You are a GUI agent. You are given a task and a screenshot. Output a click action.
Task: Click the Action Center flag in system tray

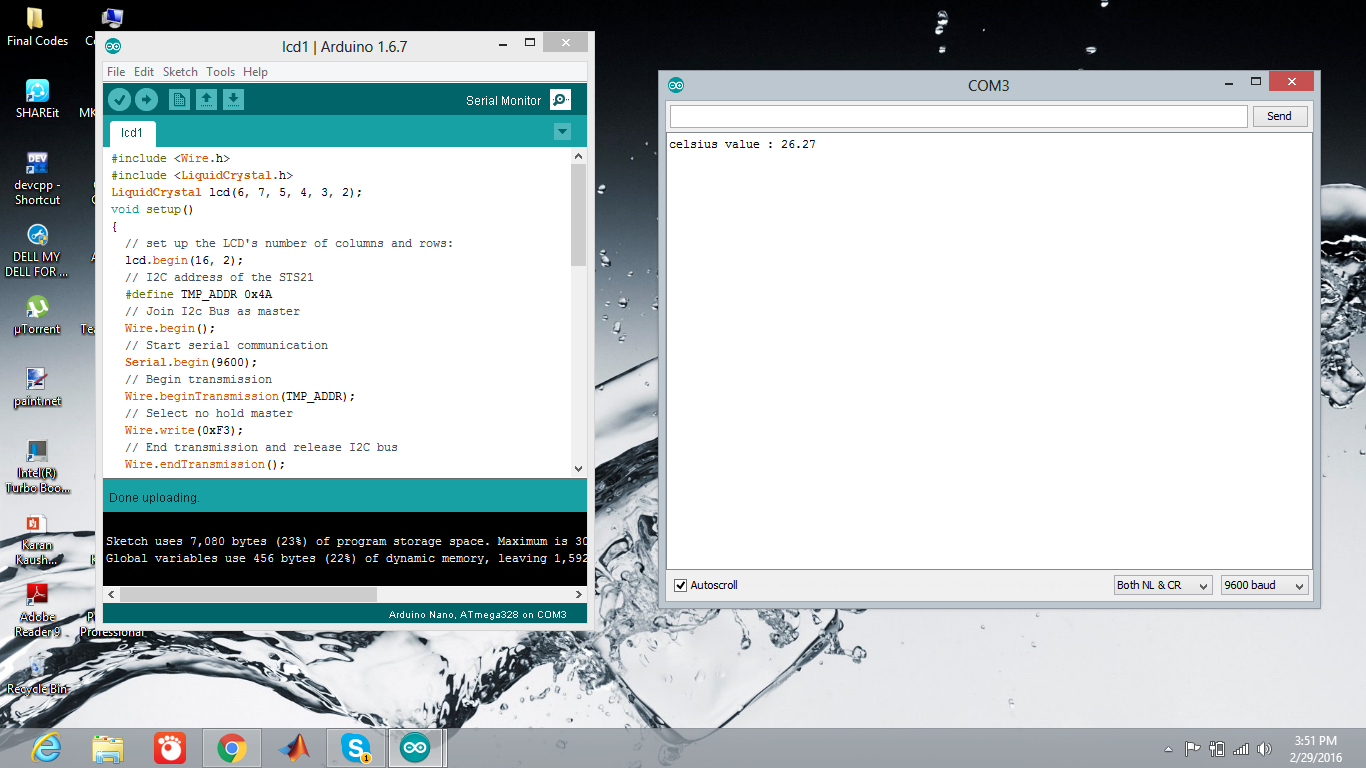[1193, 748]
